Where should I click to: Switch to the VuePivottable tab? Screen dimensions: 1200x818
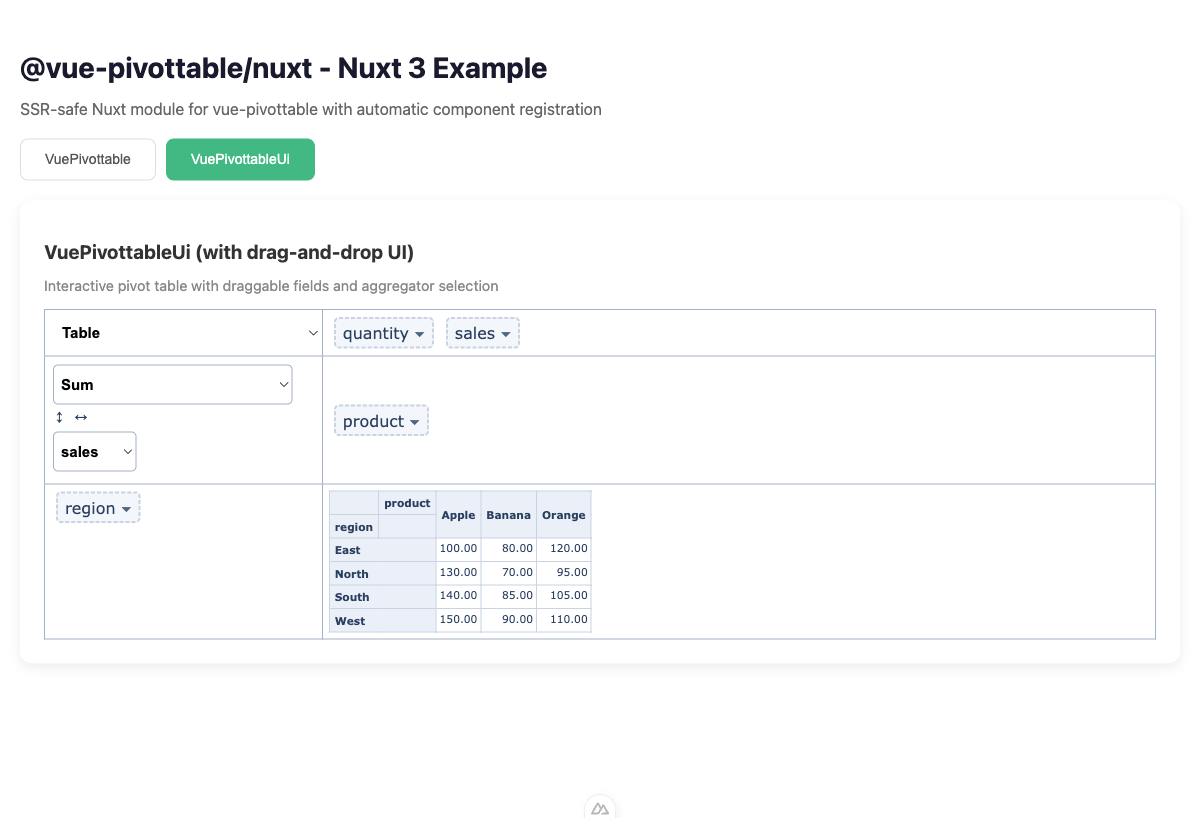point(87,159)
